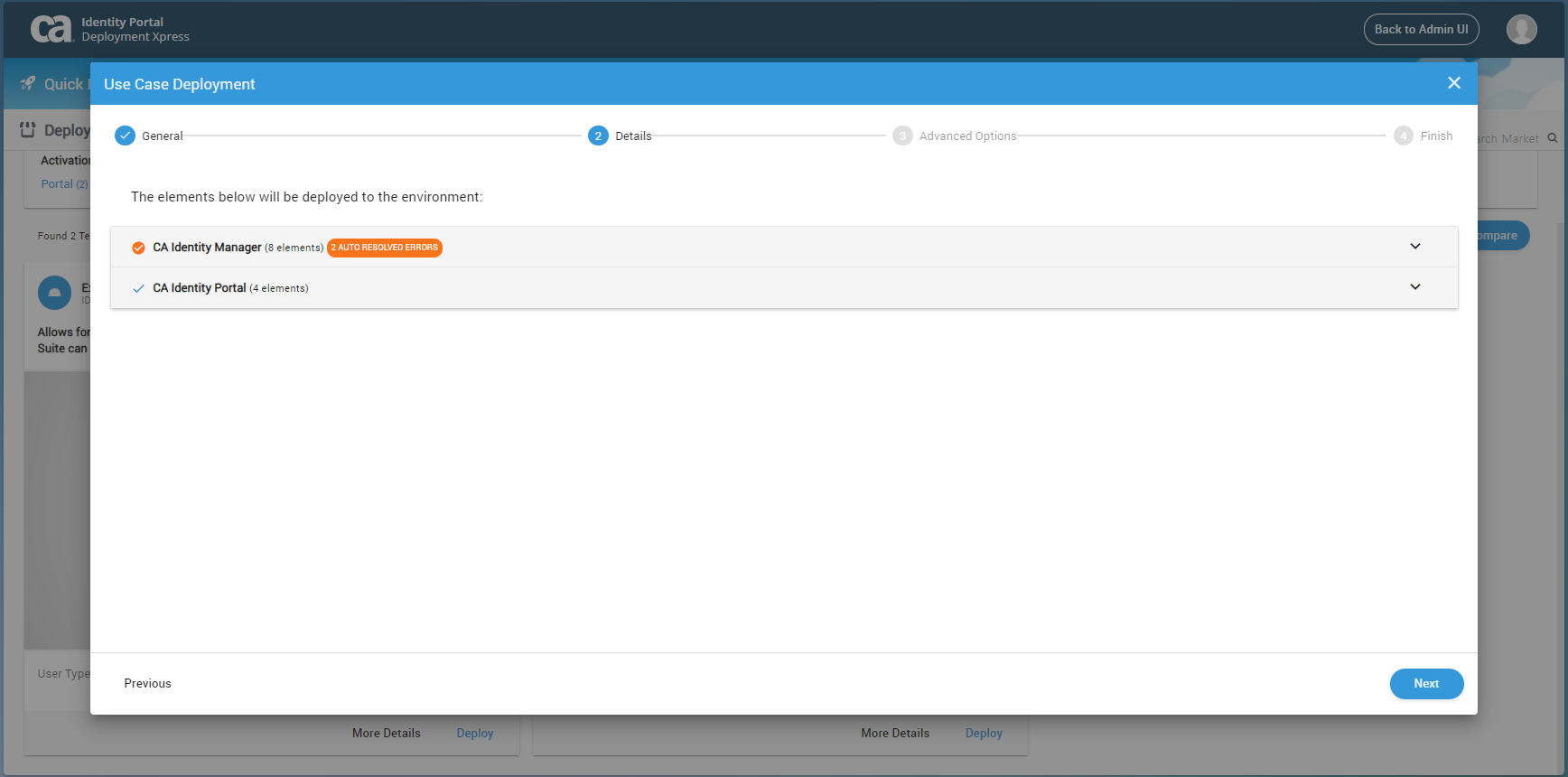Image resolution: width=1568 pixels, height=777 pixels.
Task: Click the second Deploy link in background
Action: [984, 734]
